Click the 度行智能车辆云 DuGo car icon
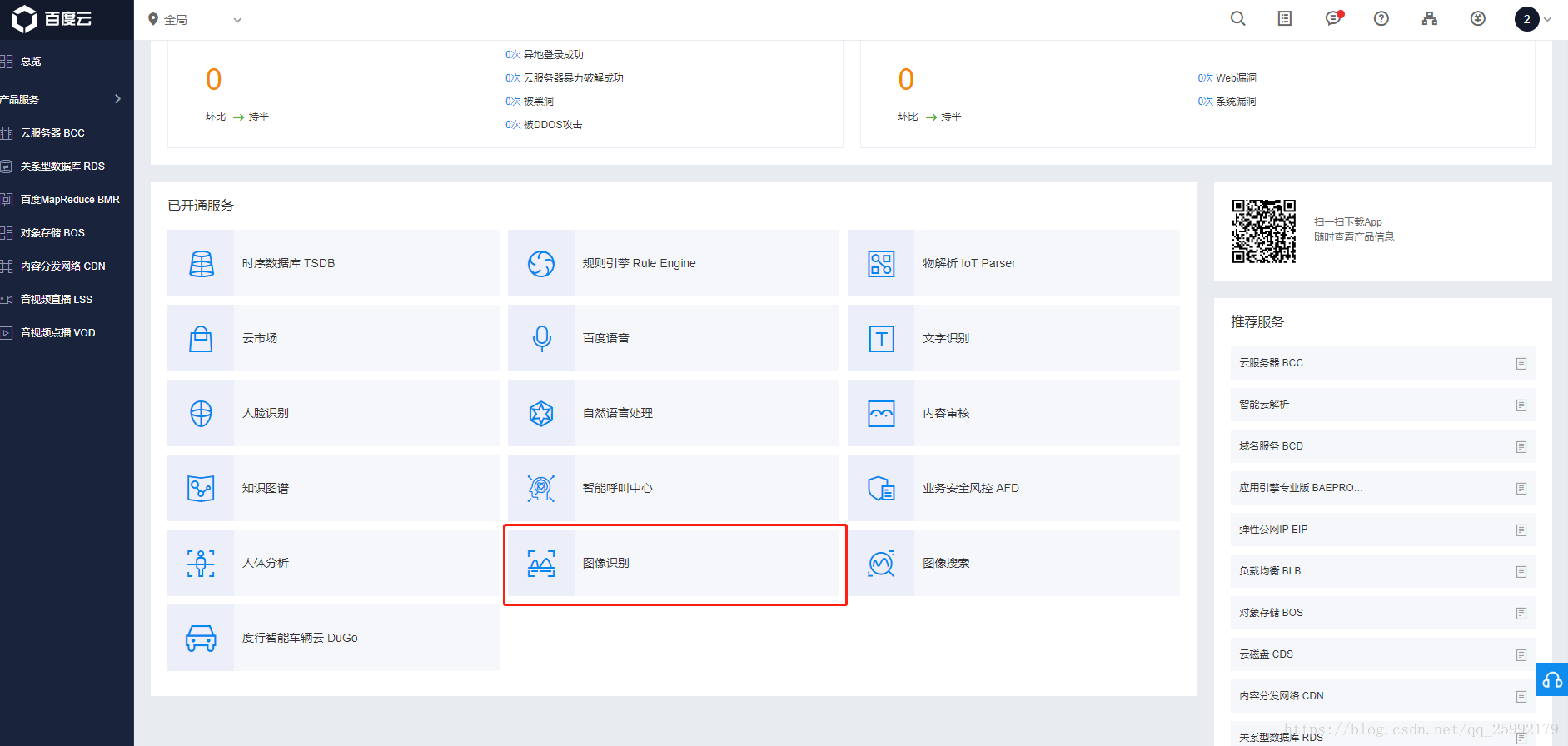The height and width of the screenshot is (746, 1568). click(x=201, y=638)
